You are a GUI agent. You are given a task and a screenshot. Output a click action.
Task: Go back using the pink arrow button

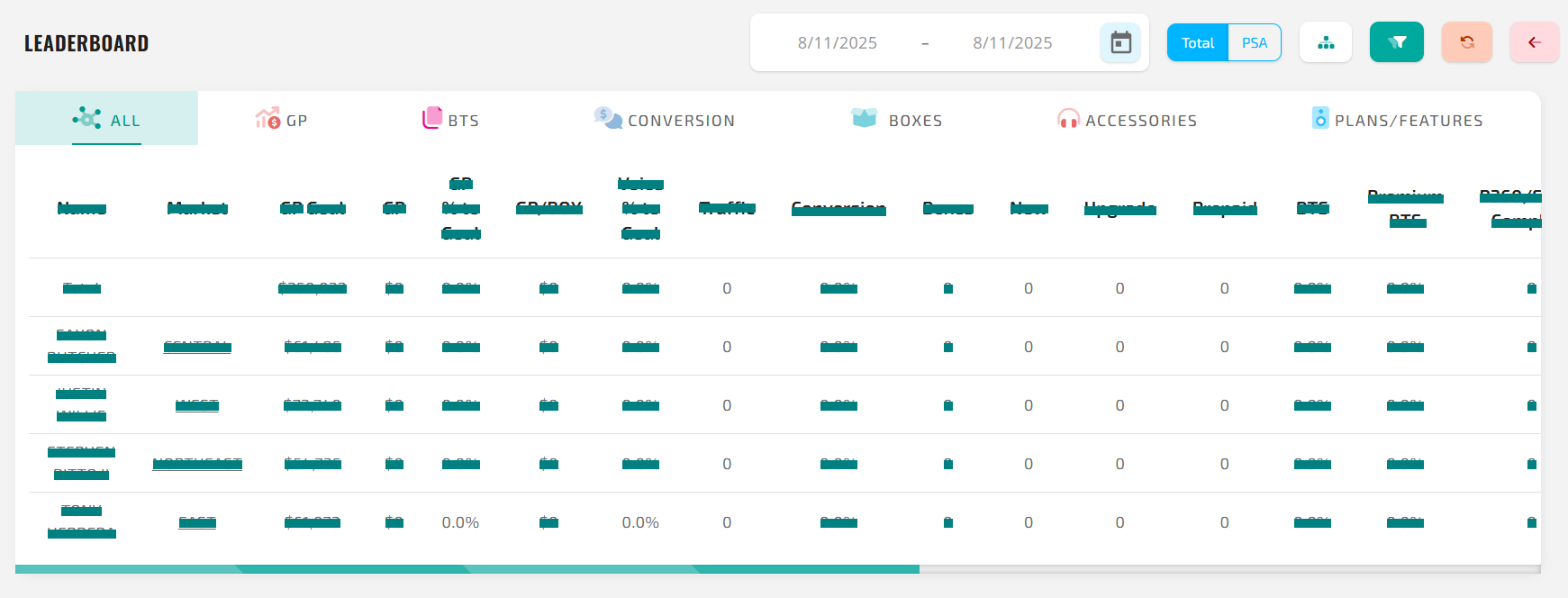pos(1534,42)
